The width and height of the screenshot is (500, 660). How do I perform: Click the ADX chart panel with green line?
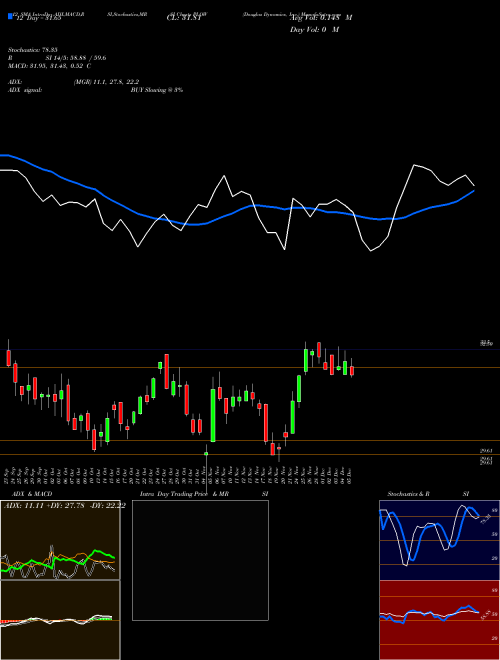60,540
